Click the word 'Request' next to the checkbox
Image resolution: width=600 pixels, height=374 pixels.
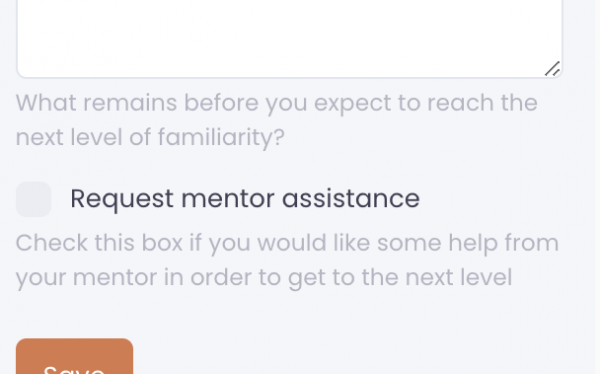point(122,199)
